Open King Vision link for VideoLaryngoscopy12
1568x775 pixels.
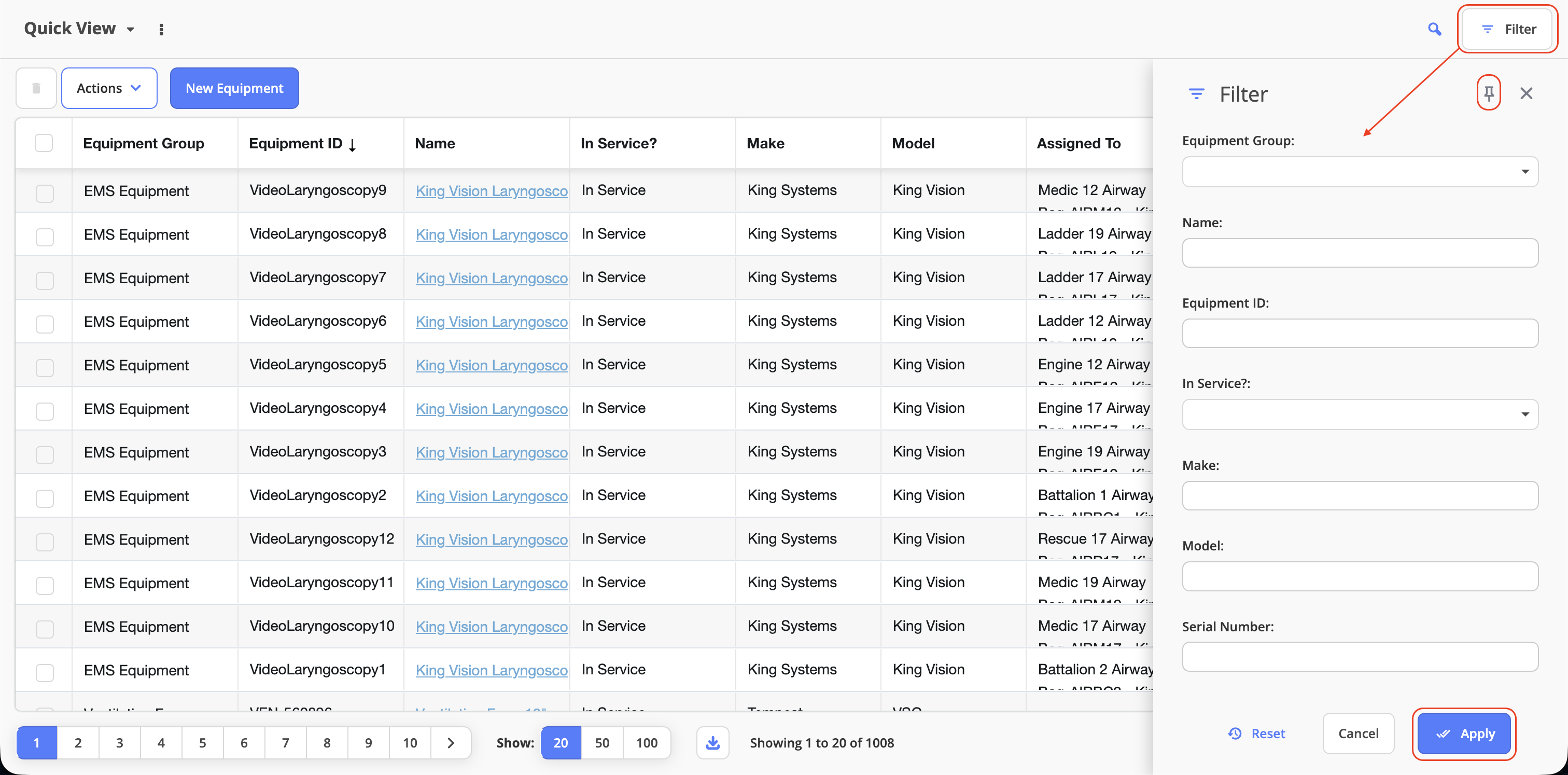coord(492,539)
